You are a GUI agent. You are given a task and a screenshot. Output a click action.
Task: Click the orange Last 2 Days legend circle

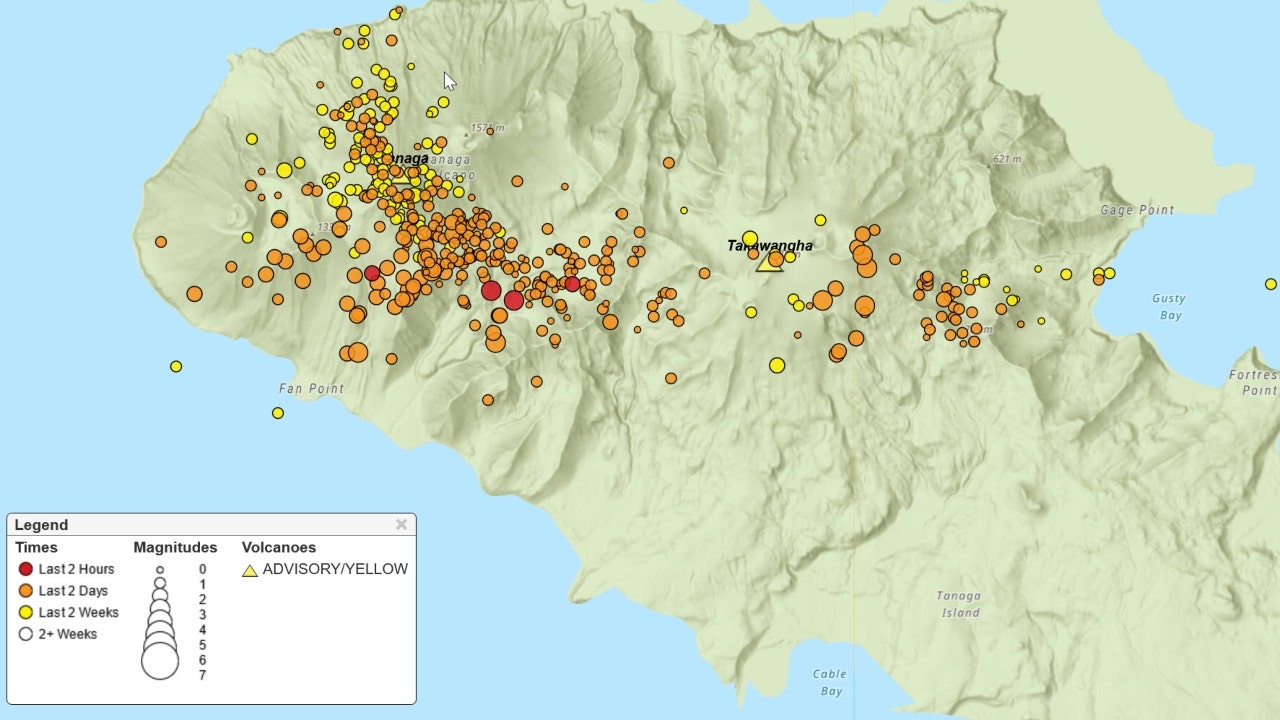coord(26,591)
